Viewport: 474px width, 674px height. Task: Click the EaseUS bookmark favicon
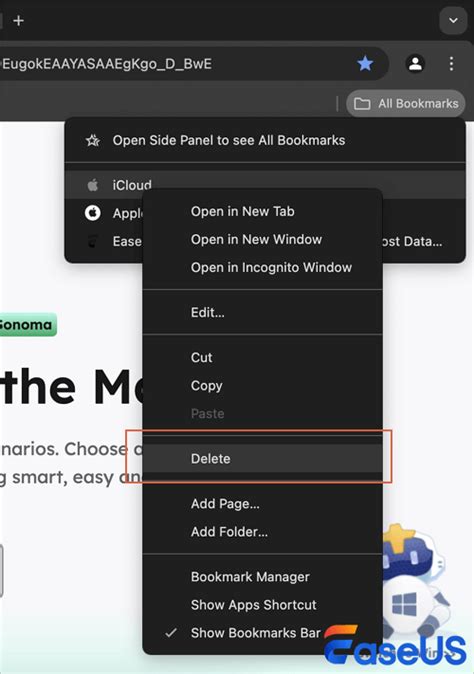[x=92, y=241]
